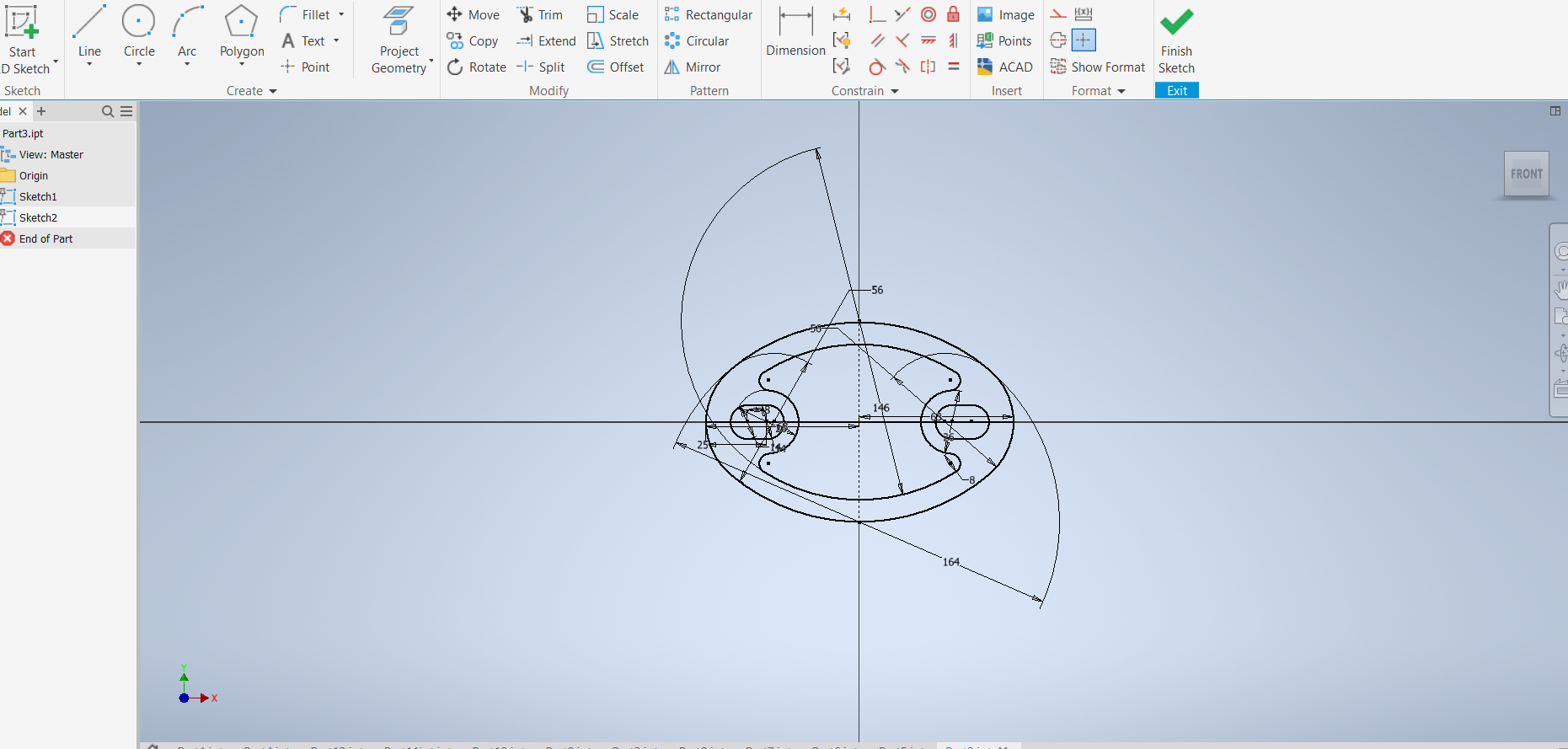The height and width of the screenshot is (749, 1568).
Task: Select Sketch2 in the model browser
Action: (x=38, y=217)
